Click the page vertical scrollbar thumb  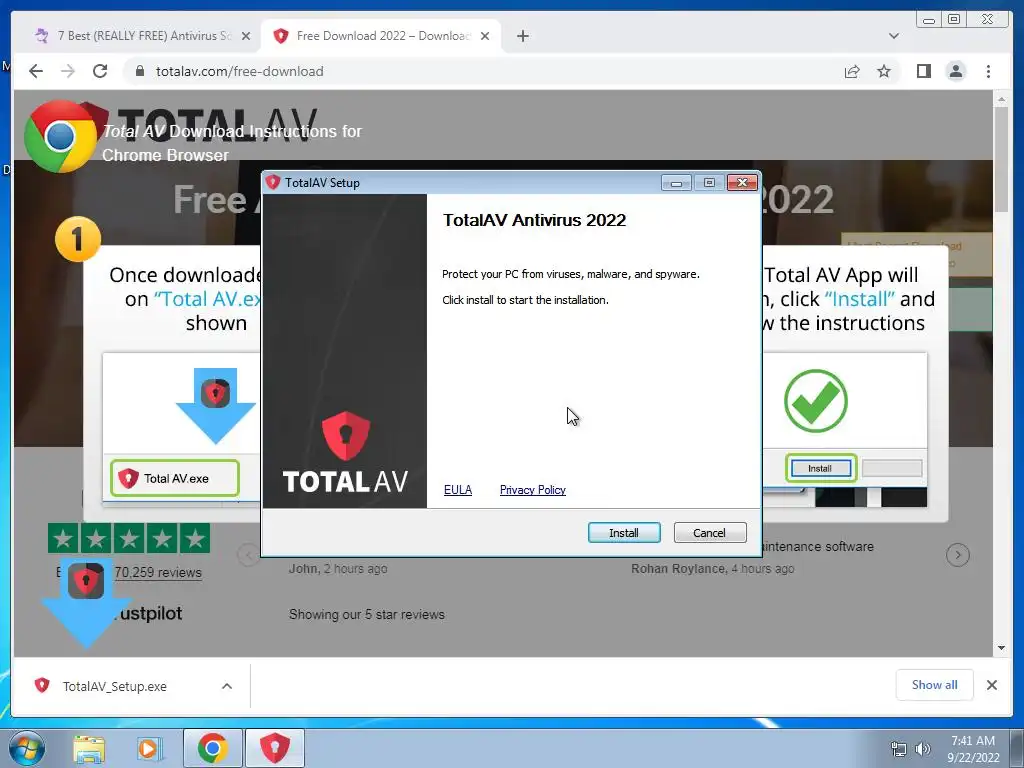[1001, 160]
